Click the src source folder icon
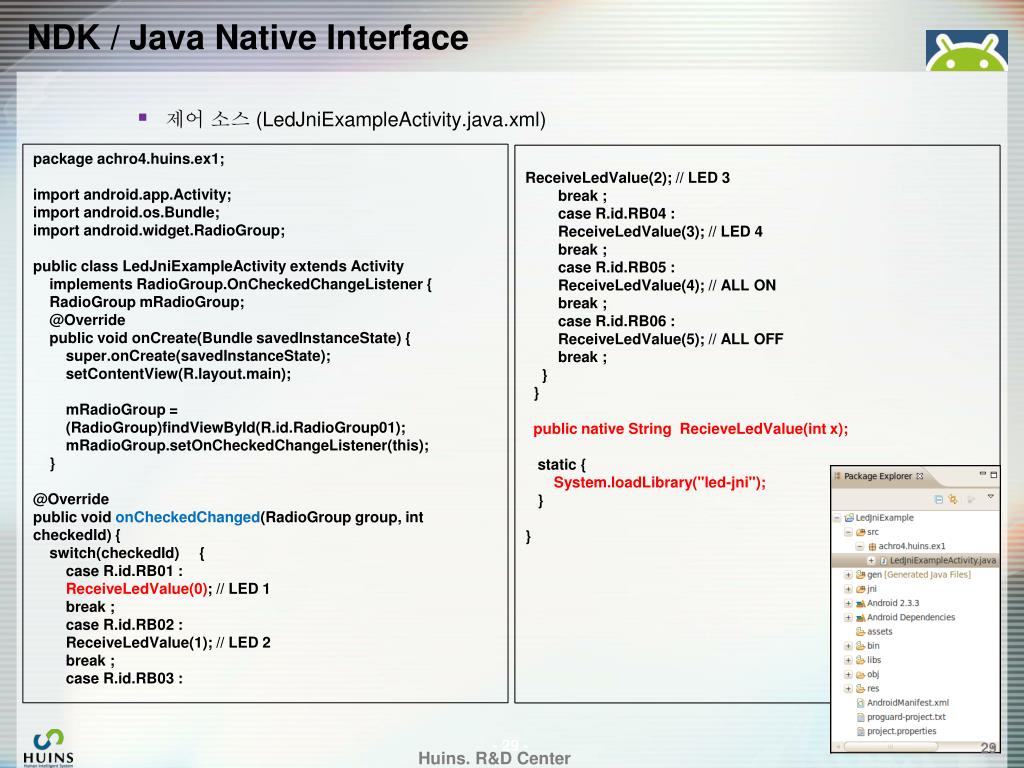The image size is (1024, 768). point(861,532)
